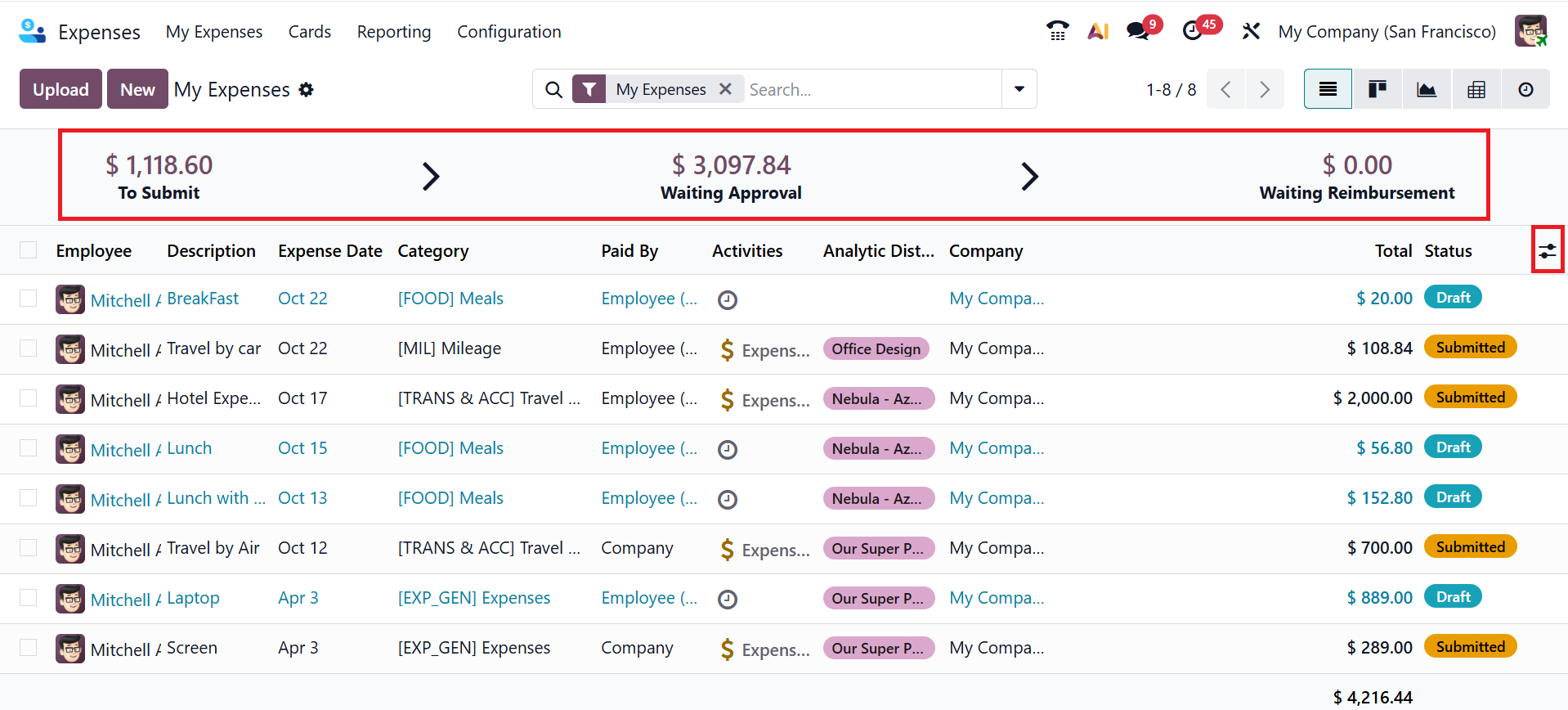This screenshot has height=710, width=1568.
Task: Switch to graph view
Action: pos(1427,89)
